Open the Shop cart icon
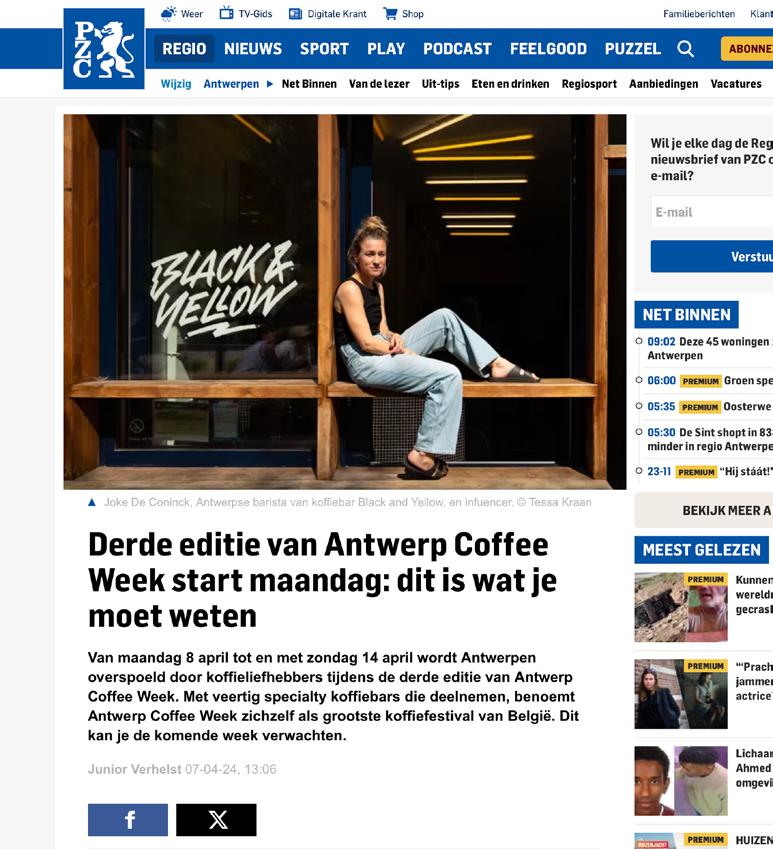Screen dimensions: 773x849 [x=390, y=14]
